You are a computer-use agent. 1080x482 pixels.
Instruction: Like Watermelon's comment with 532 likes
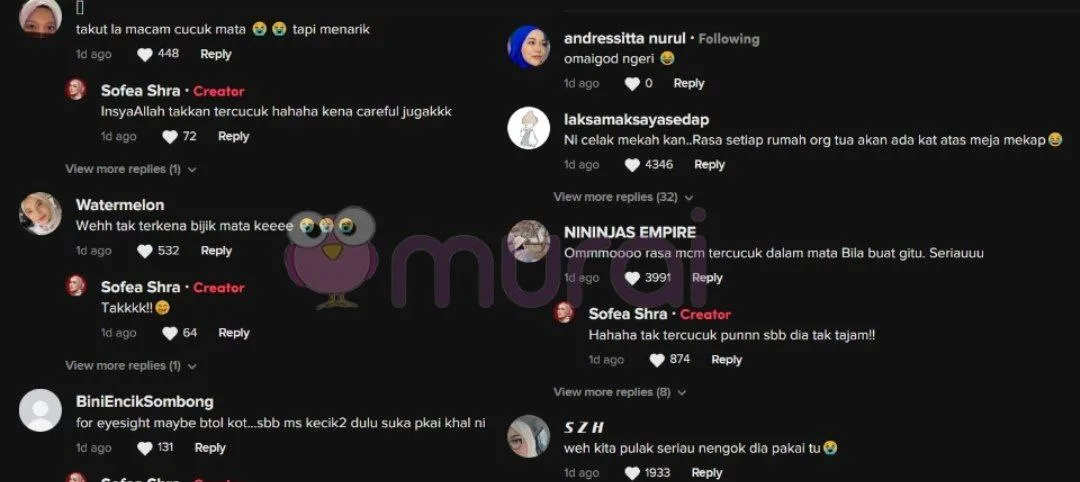tap(145, 251)
